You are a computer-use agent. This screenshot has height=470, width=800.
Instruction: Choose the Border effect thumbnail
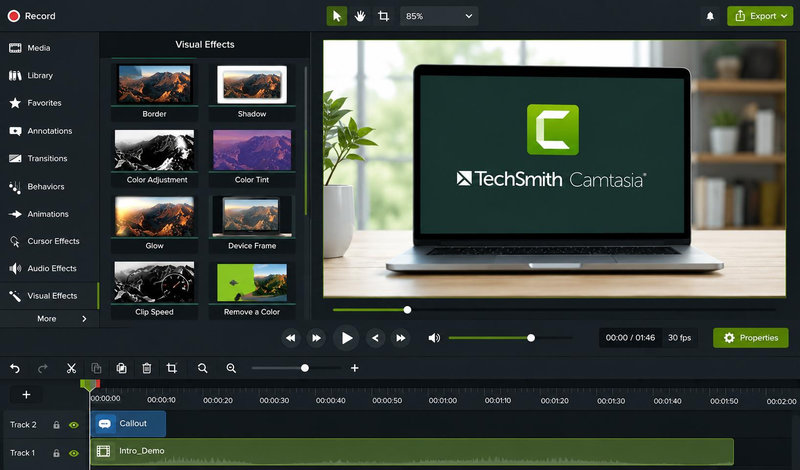(x=154, y=91)
